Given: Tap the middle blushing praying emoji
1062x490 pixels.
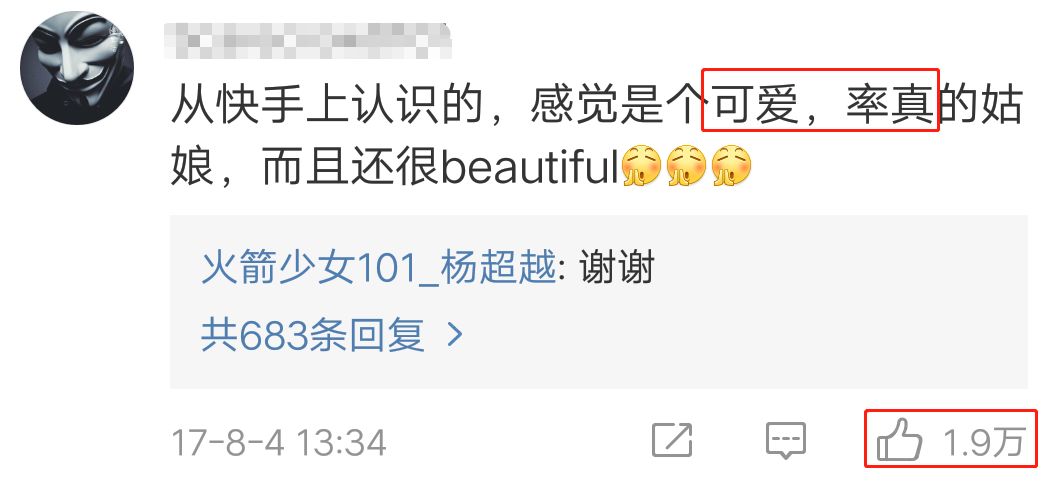Looking at the screenshot, I should point(686,165).
